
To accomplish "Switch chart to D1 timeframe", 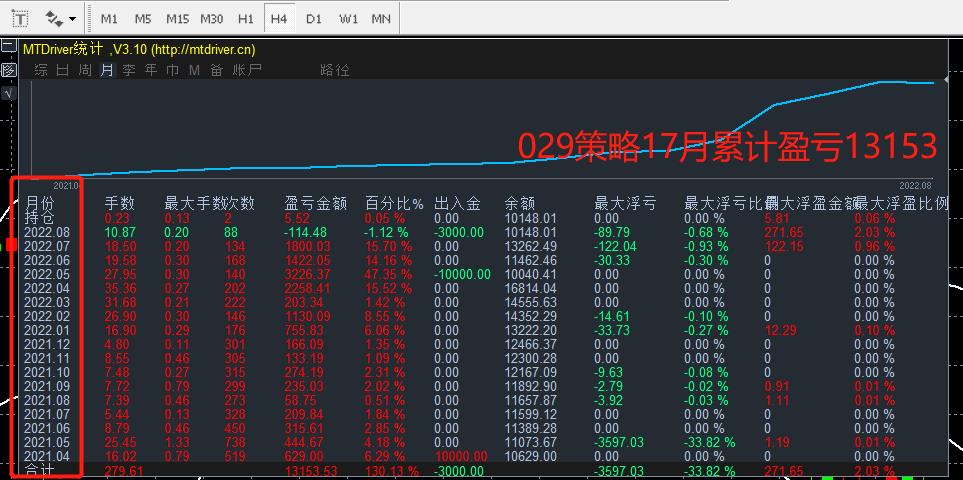I will tap(313, 19).
